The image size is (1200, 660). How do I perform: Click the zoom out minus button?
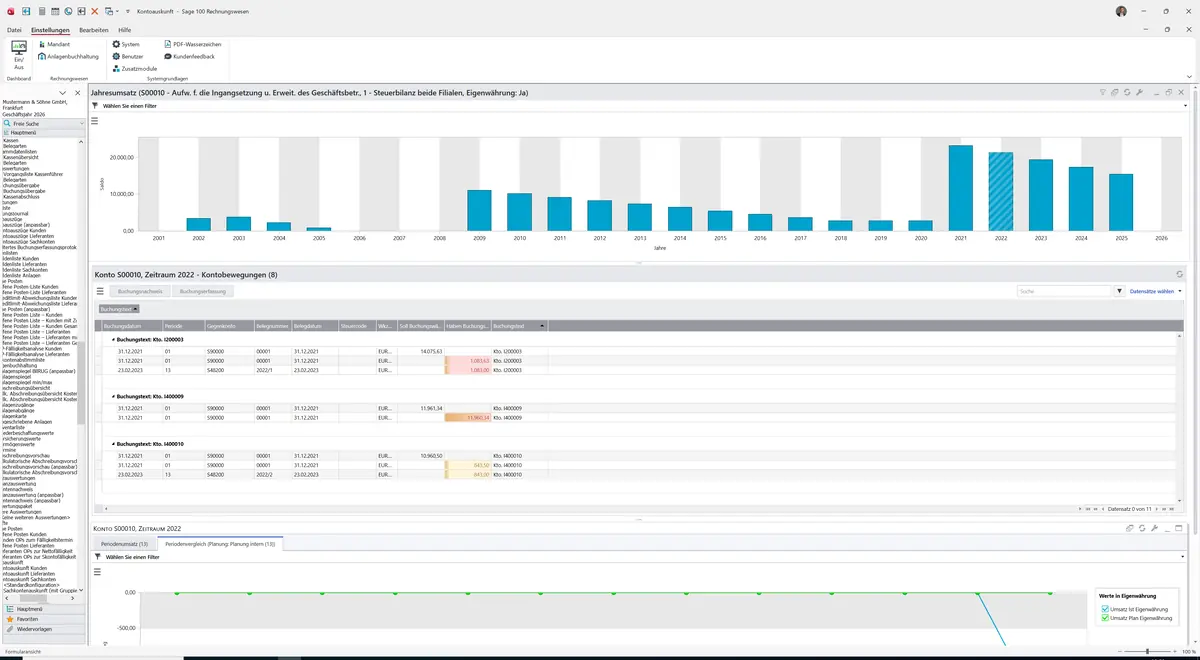click(1118, 652)
